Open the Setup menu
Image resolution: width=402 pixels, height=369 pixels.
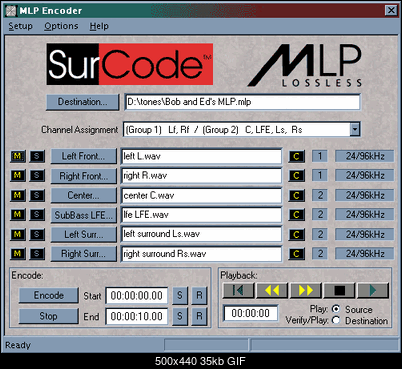[x=20, y=26]
